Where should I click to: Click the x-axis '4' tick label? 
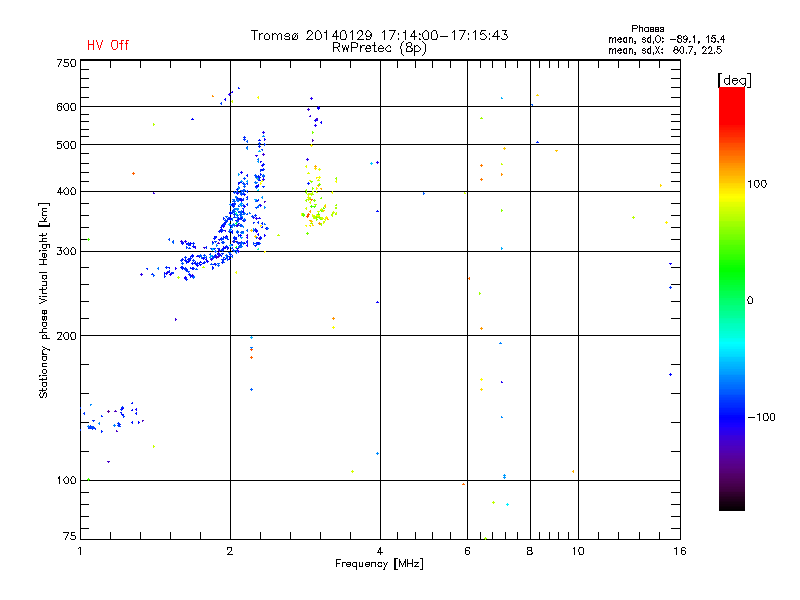(x=380, y=551)
